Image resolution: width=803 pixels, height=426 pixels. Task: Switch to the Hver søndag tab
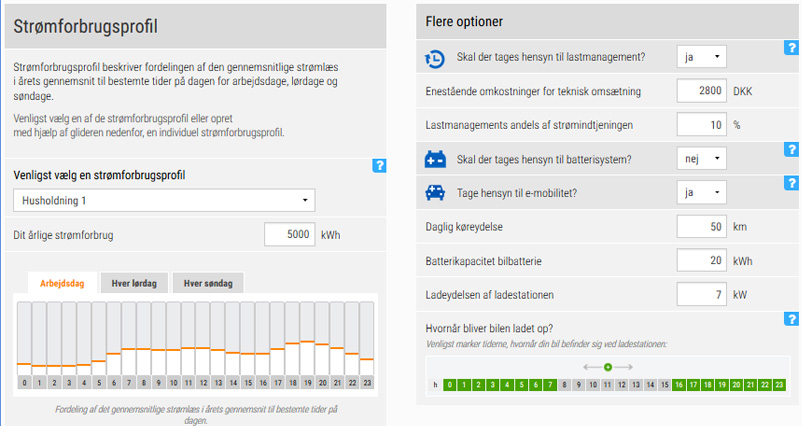208,283
